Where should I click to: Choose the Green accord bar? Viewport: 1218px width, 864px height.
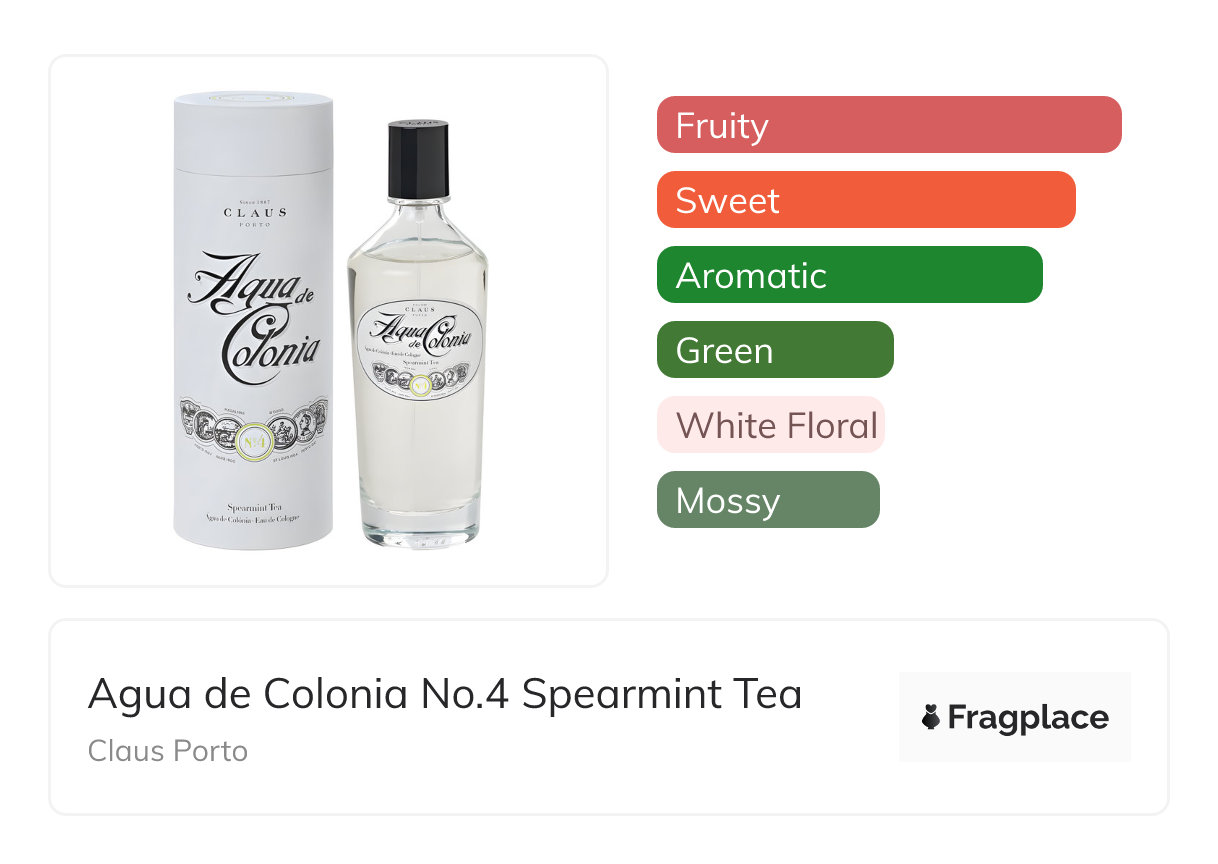(774, 350)
